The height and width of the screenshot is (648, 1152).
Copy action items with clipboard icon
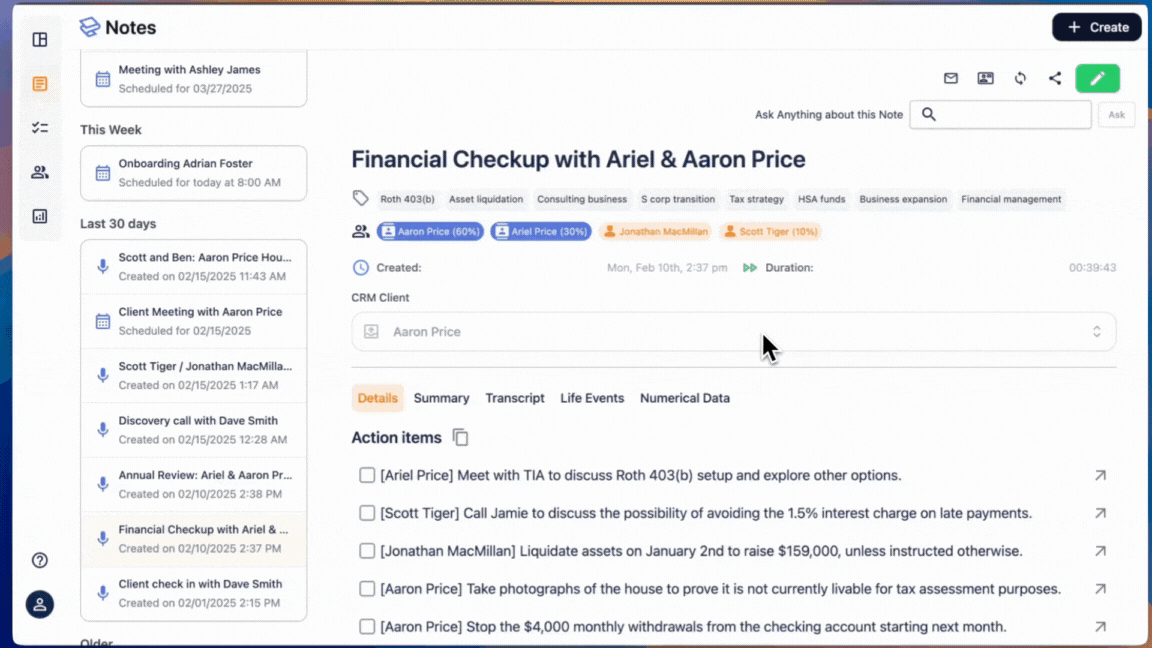(x=460, y=437)
